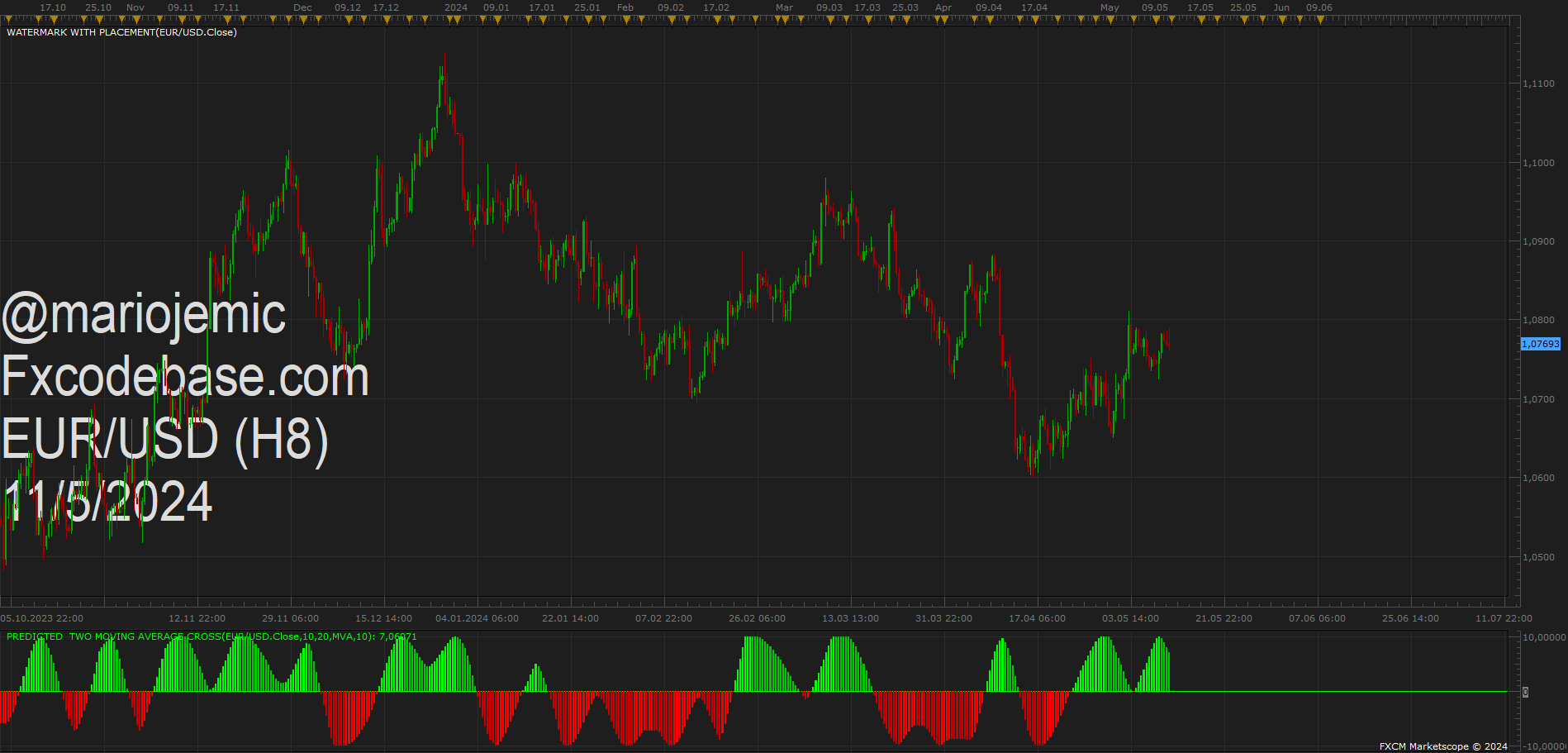
Task: Click the Dec month label on top timeline
Action: point(302,7)
